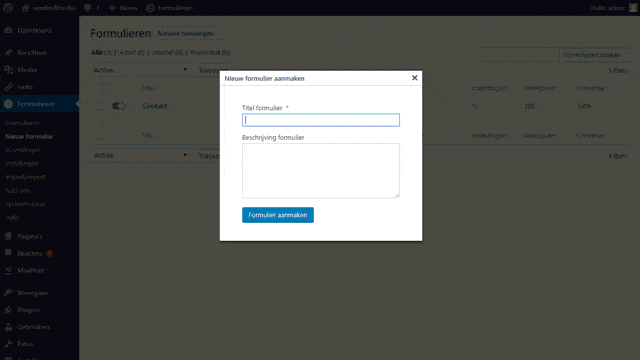Image resolution: width=640 pixels, height=360 pixels.
Task: Open the WordPress logo menu
Action: [8, 8]
